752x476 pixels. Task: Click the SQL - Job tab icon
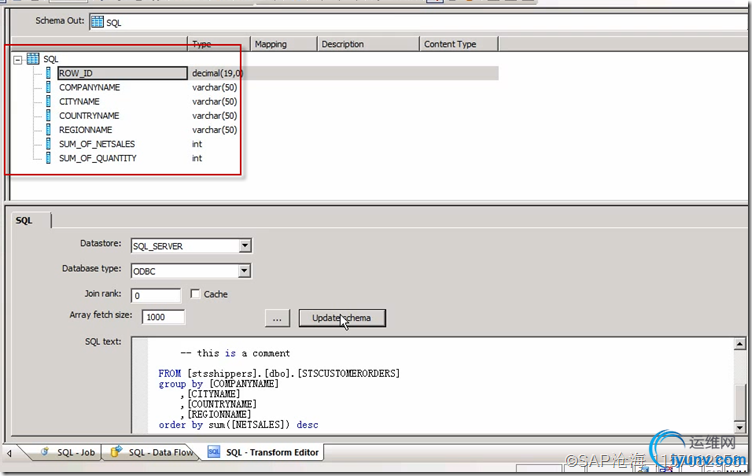click(x=45, y=452)
